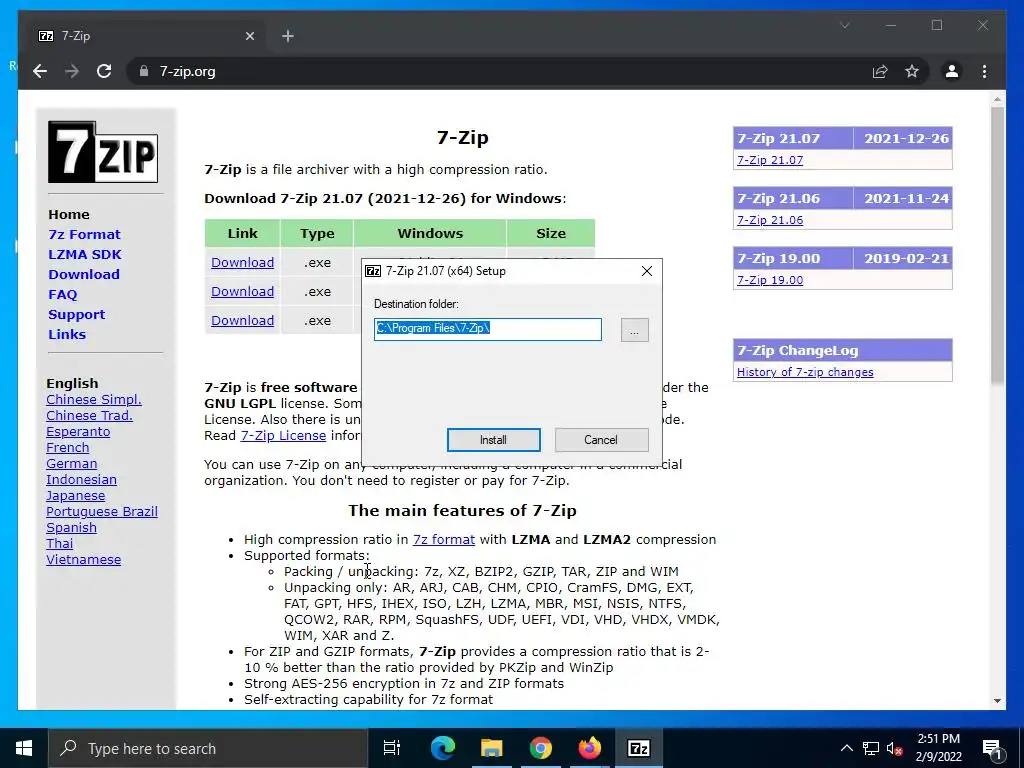Click the browser forward arrow

tap(72, 71)
